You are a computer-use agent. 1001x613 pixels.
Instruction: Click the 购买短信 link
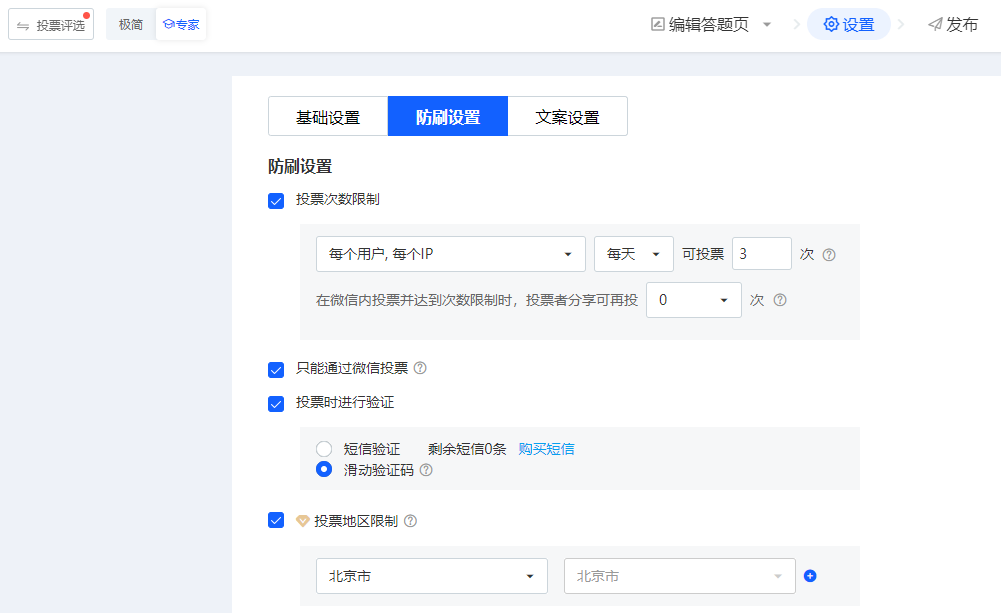coord(546,449)
